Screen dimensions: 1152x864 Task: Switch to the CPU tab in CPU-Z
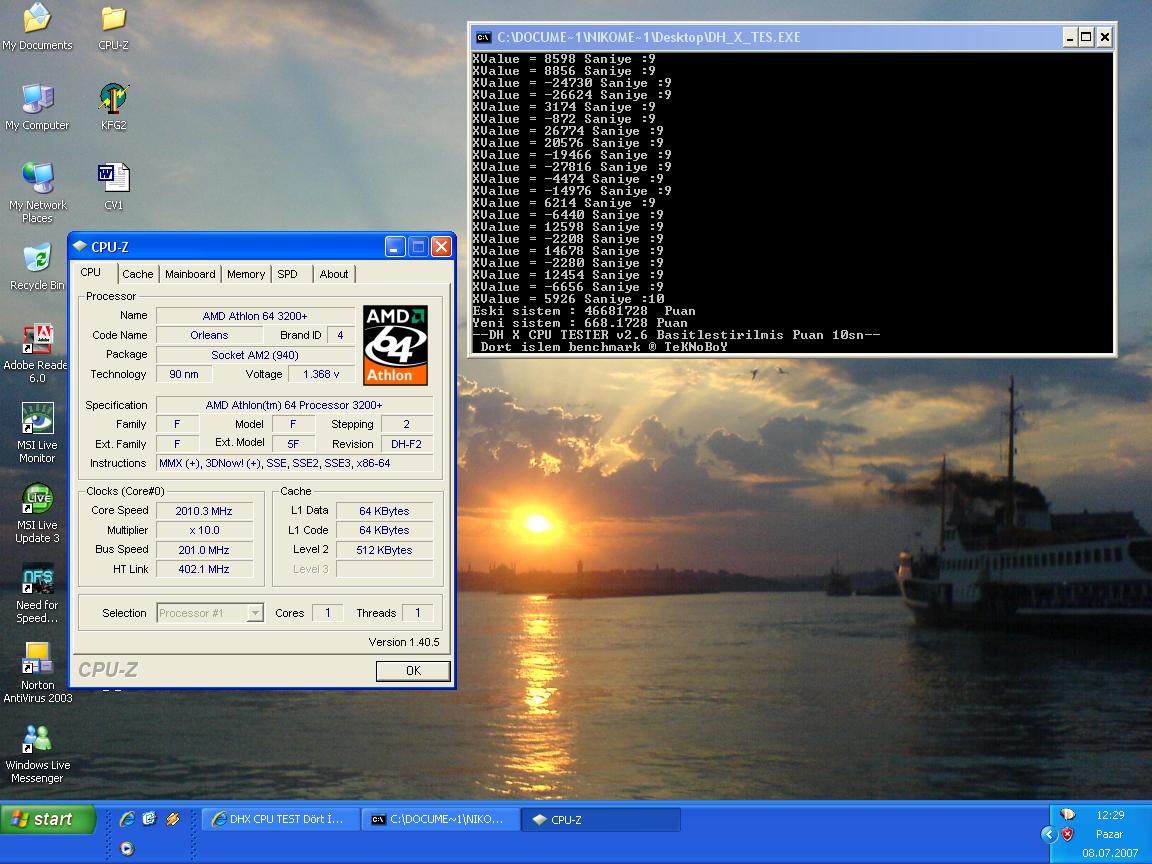pos(91,273)
